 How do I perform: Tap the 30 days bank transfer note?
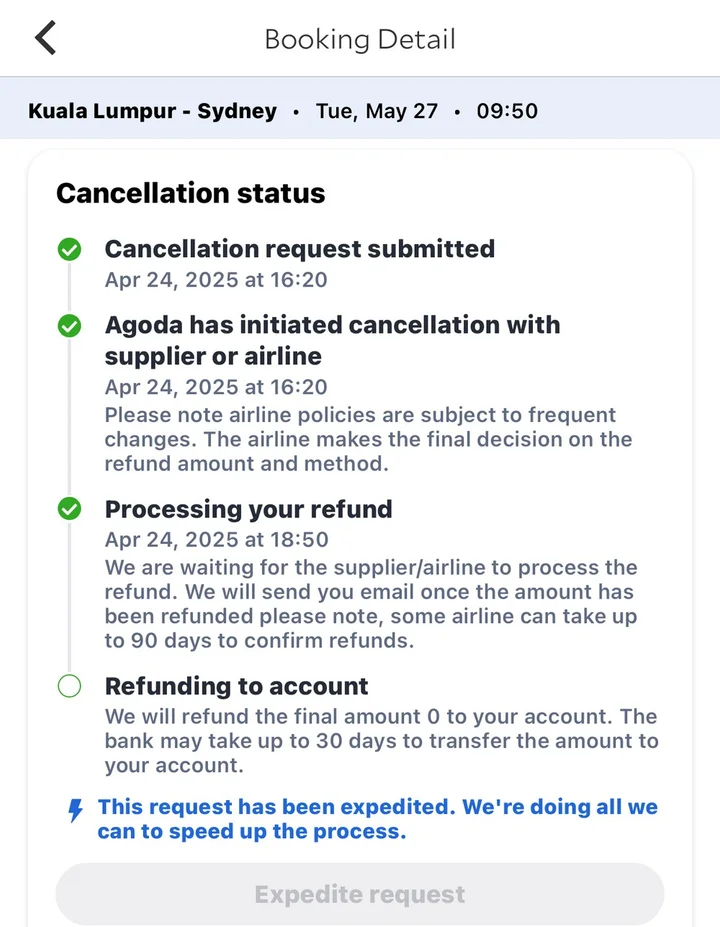[381, 741]
